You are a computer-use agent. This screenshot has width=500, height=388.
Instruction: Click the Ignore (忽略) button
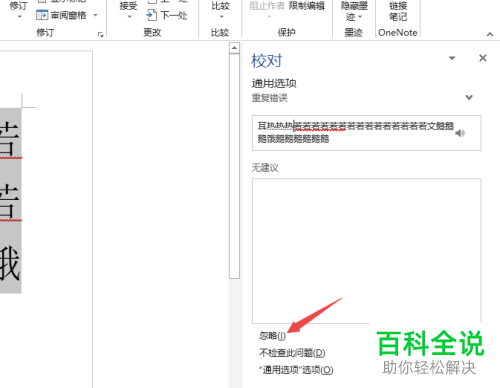272,336
